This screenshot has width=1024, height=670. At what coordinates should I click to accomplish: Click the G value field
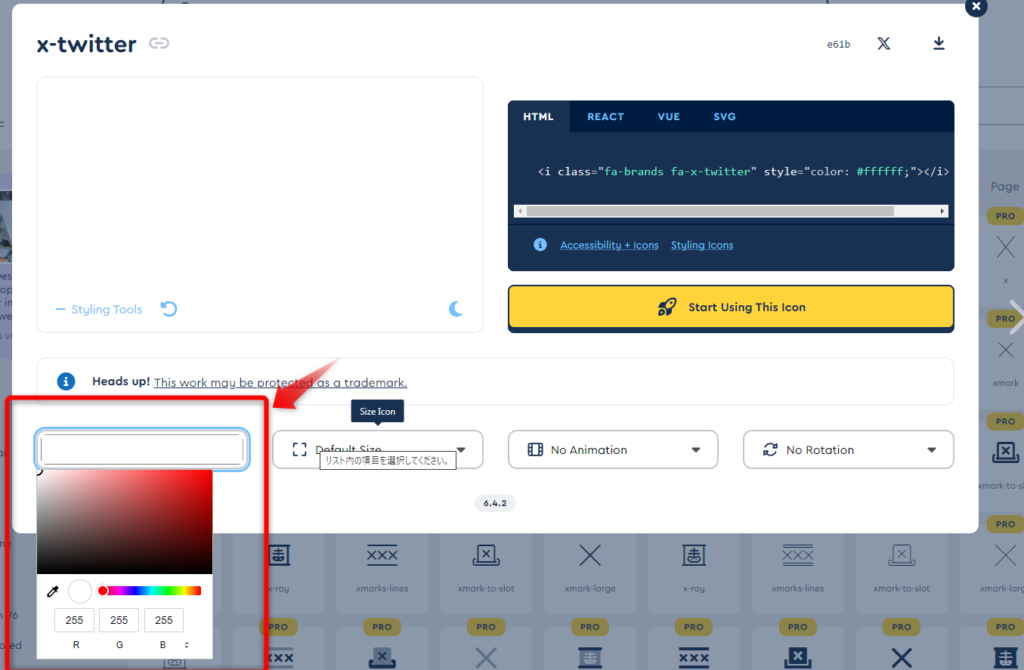[119, 620]
